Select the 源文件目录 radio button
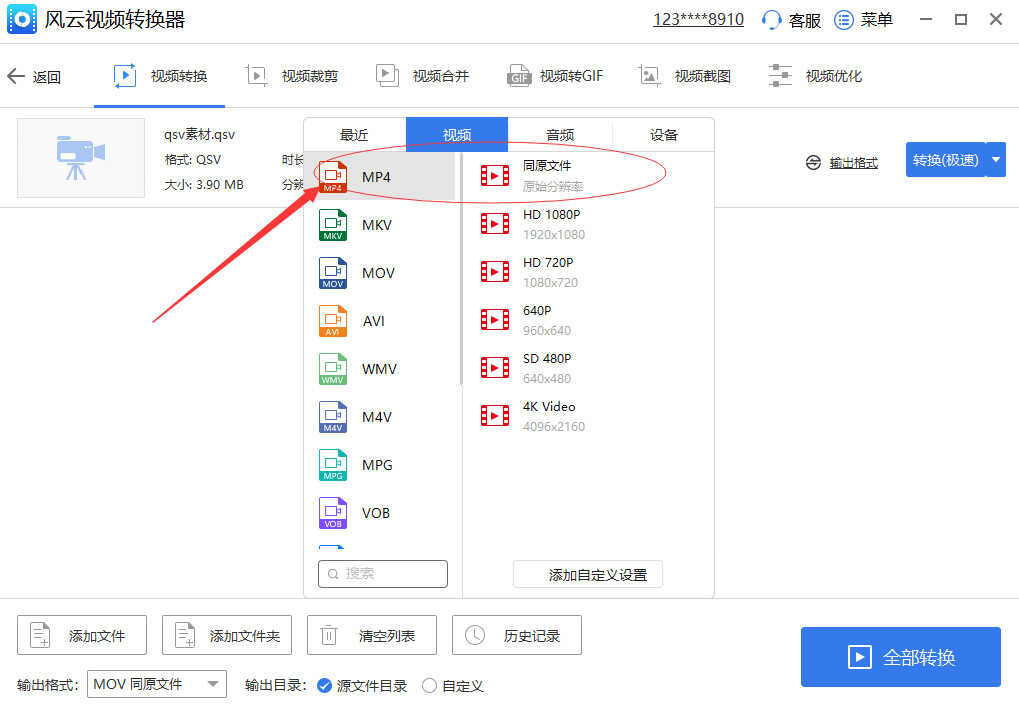This screenshot has width=1019, height=712. point(324,685)
